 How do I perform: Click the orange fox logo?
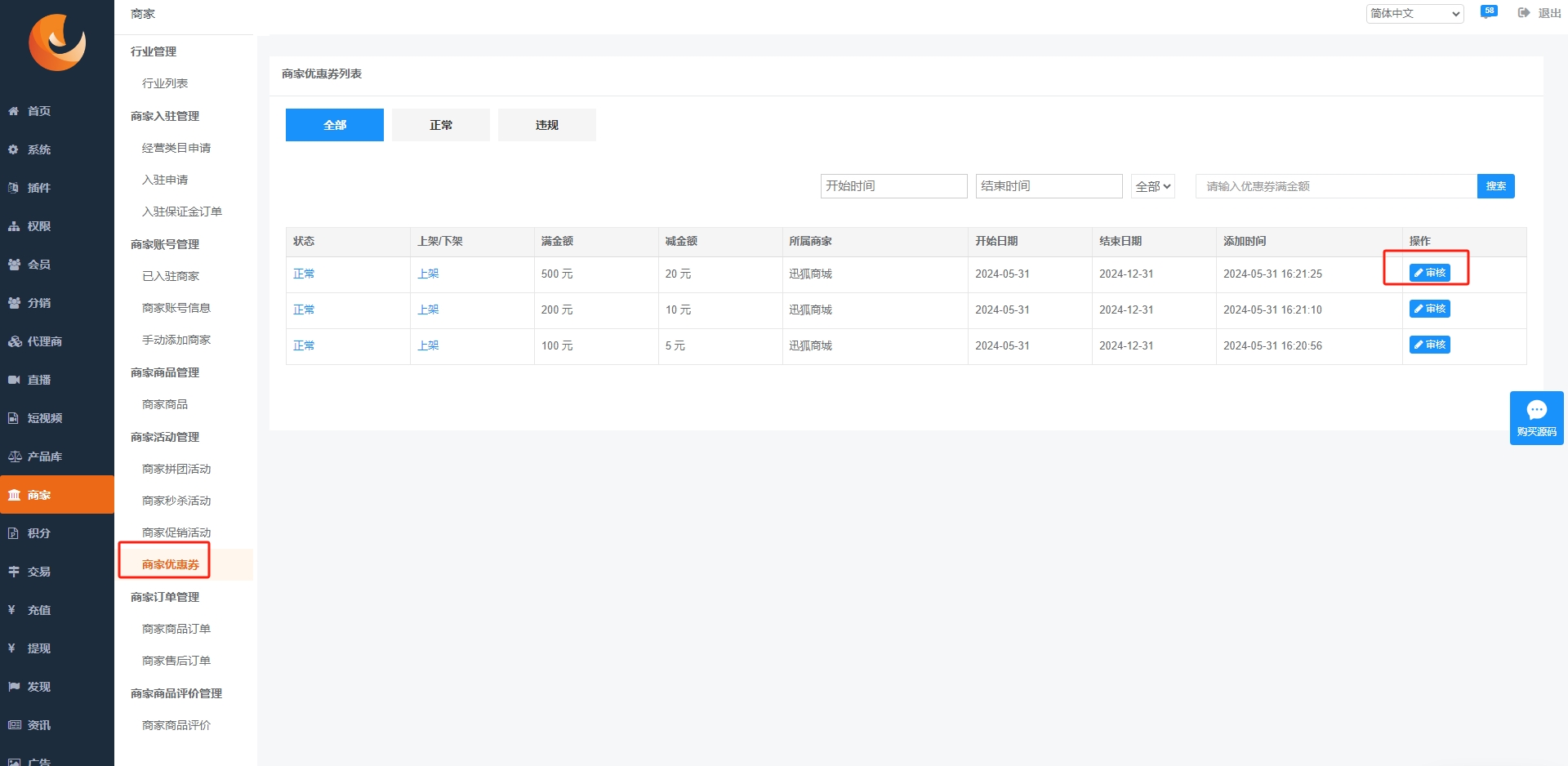point(57,42)
